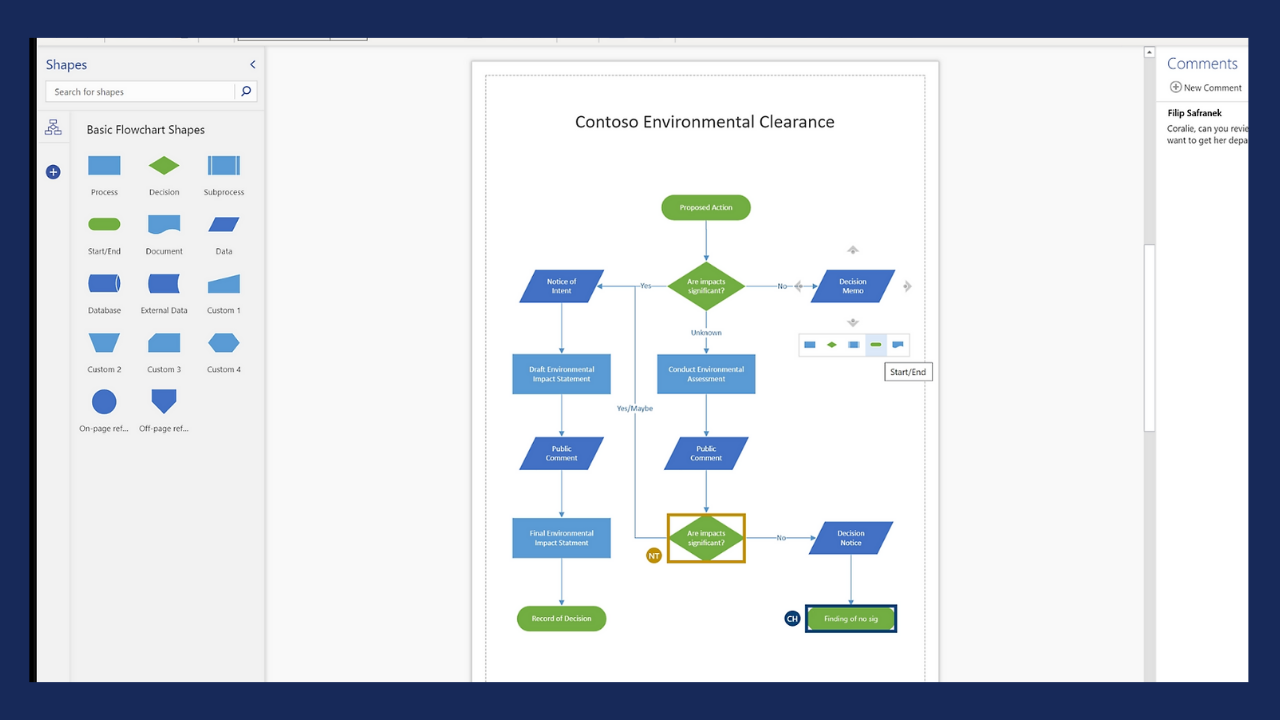Select the Proposed Action shape on canvas

[706, 208]
